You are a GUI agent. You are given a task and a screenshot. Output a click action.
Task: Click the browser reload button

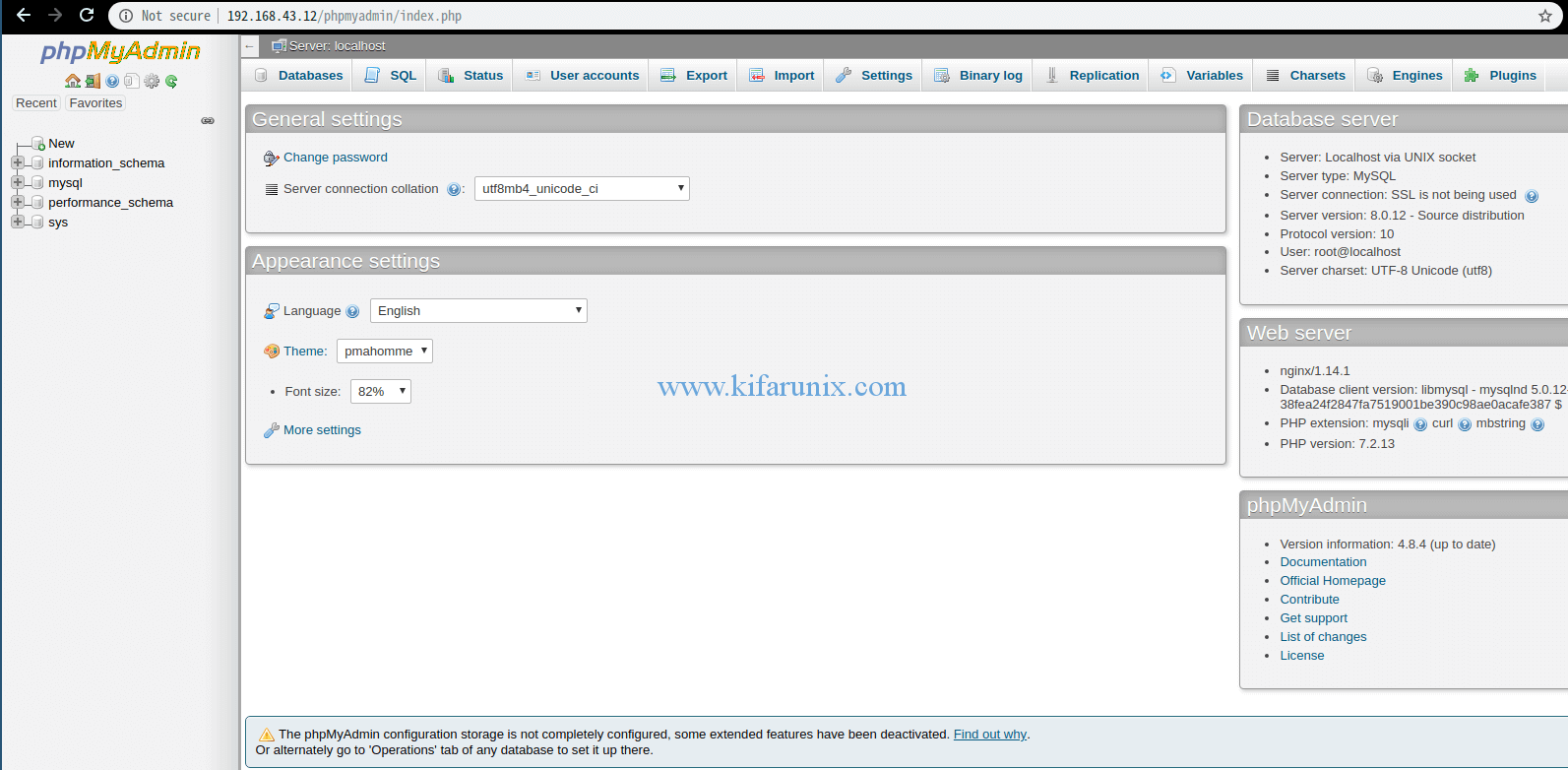(87, 15)
